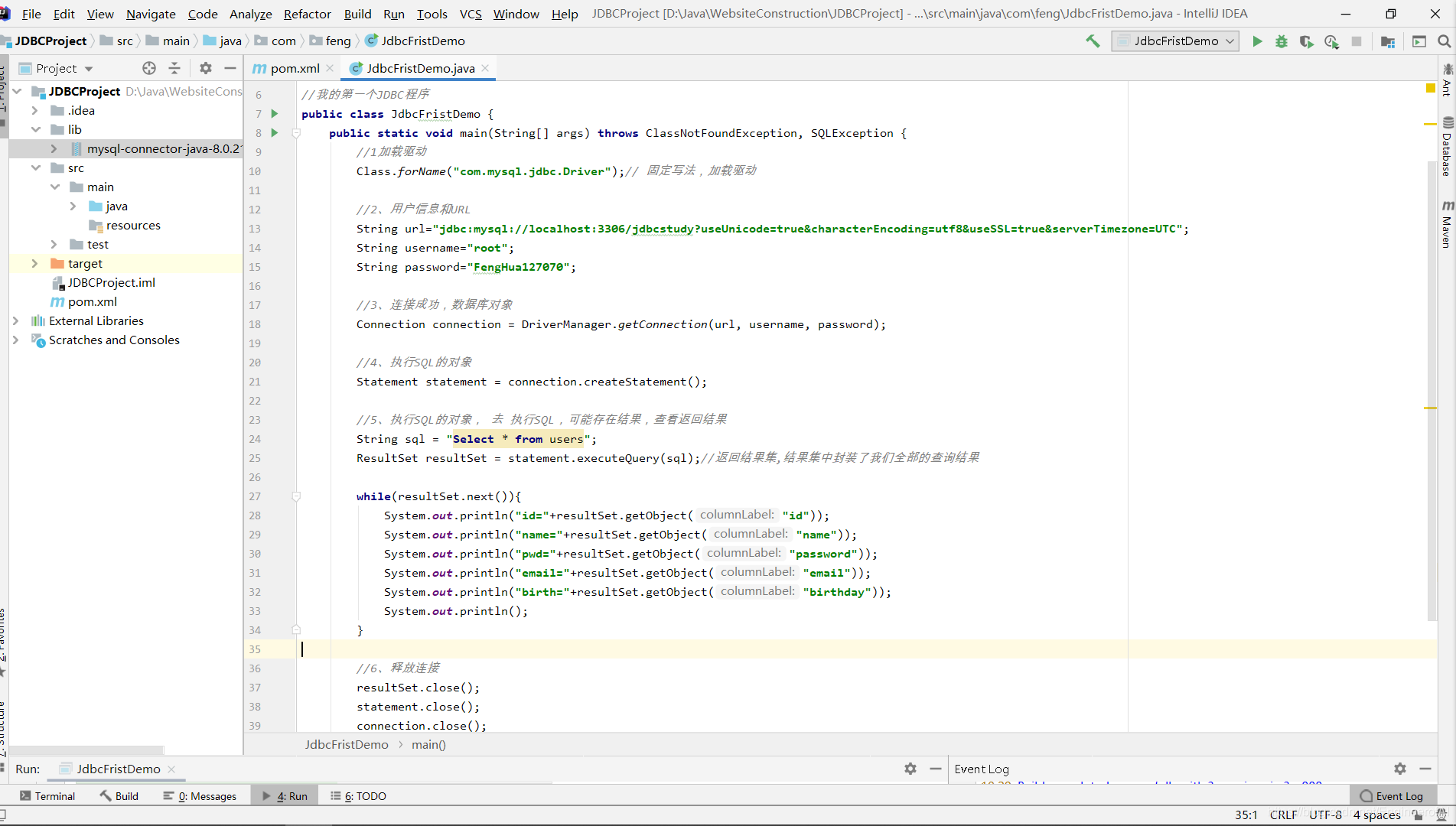This screenshot has width=1456, height=826.
Task: Open JdbcFristDemo run configuration dropdown
Action: [1175, 41]
